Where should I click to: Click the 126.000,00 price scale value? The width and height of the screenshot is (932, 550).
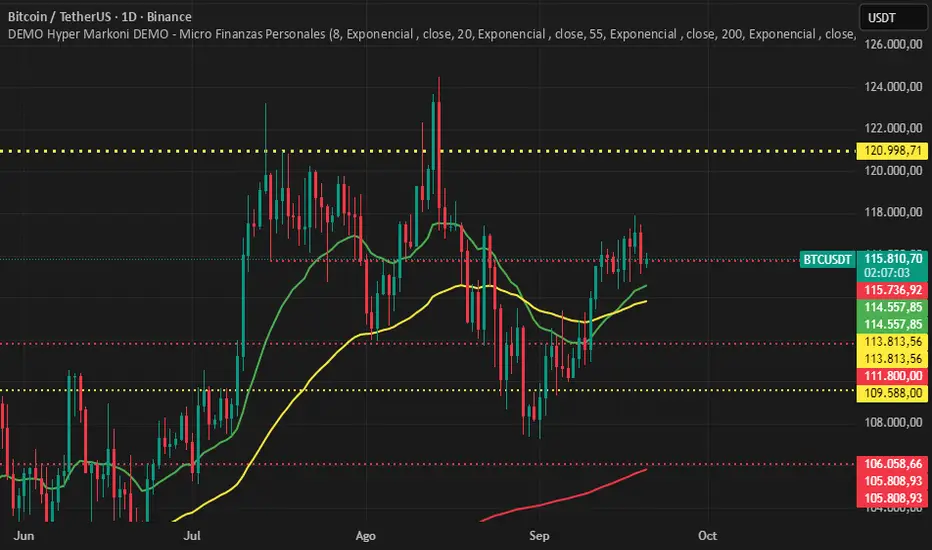pos(893,45)
